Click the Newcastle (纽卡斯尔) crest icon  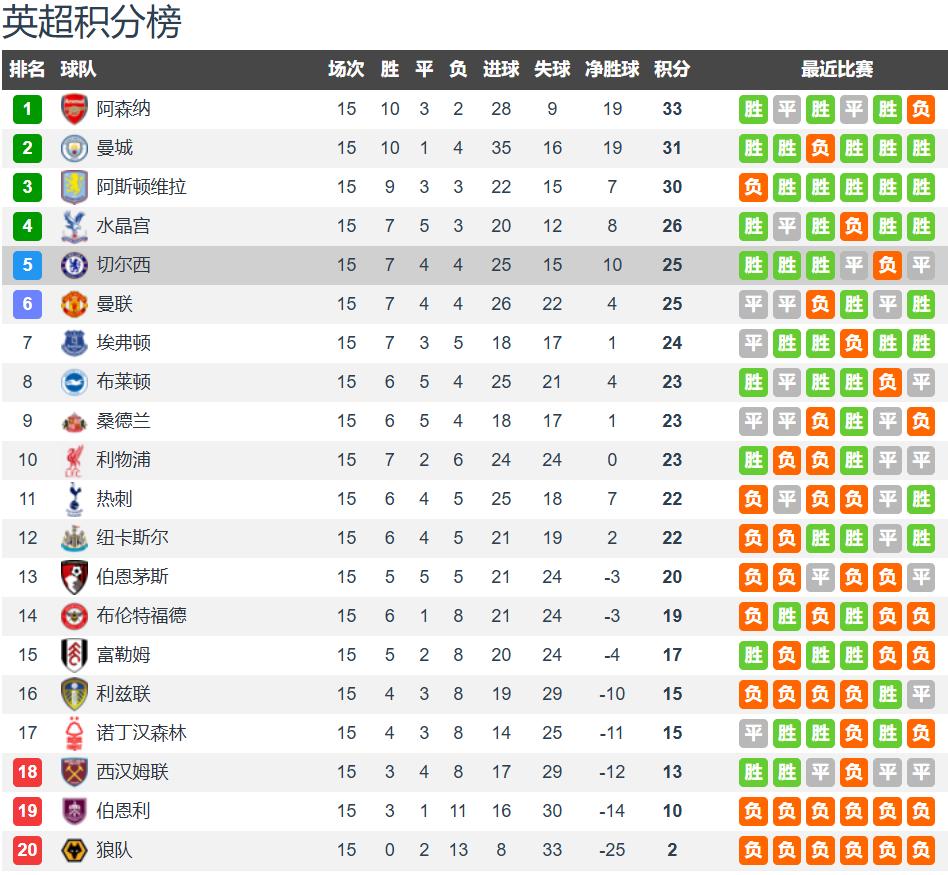pos(75,538)
